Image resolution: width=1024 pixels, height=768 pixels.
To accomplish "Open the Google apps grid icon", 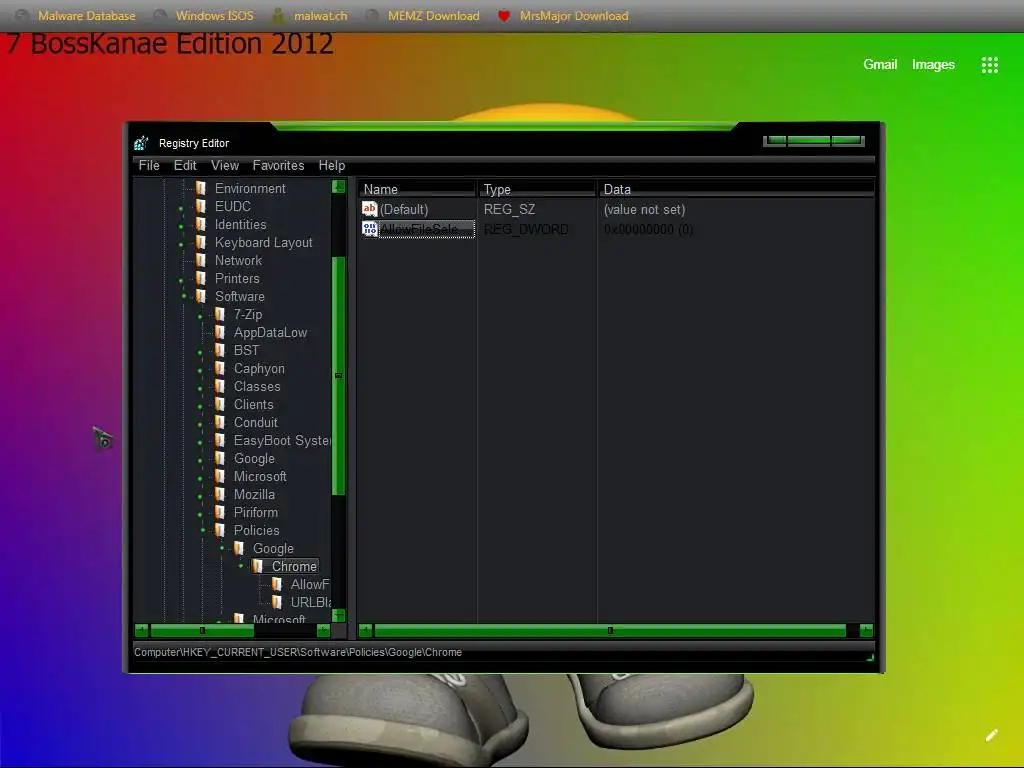I will (x=989, y=65).
